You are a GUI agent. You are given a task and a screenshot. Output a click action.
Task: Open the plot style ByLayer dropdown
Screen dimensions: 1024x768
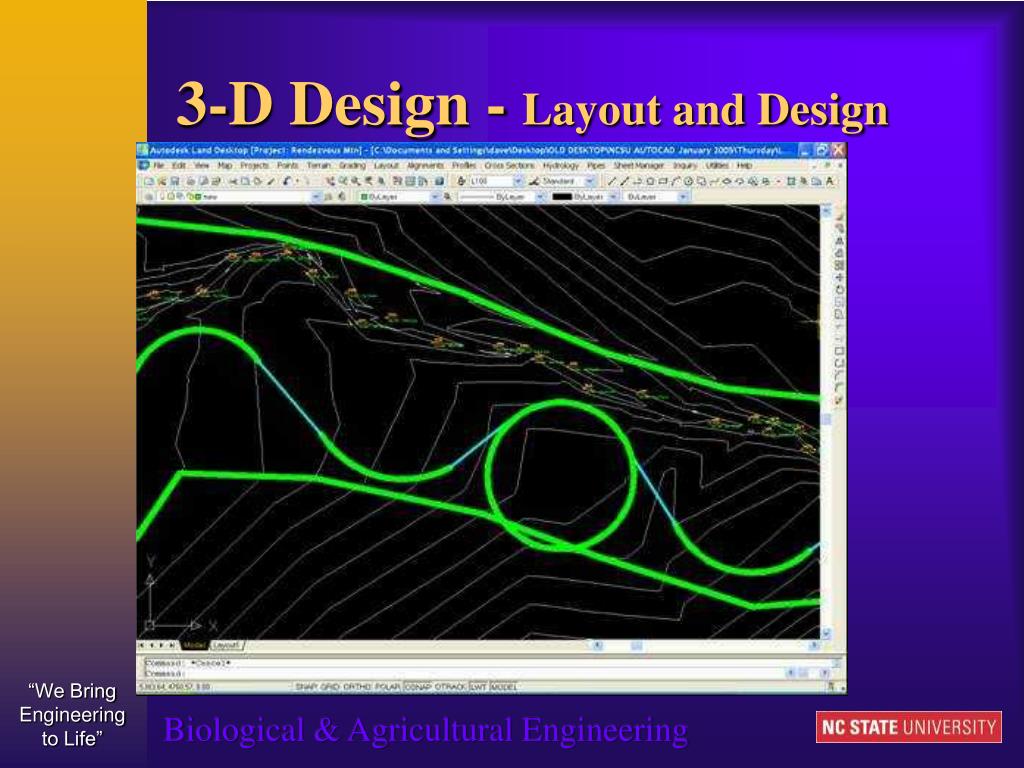(x=656, y=197)
